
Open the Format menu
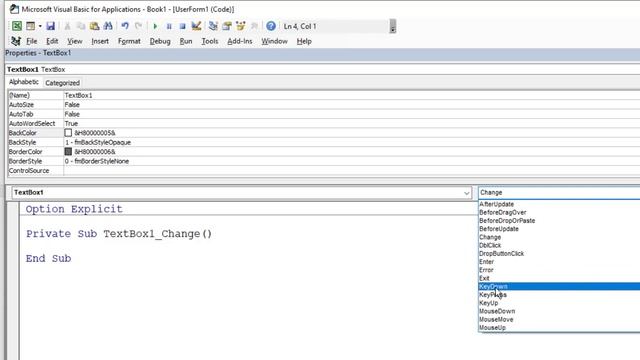point(129,41)
